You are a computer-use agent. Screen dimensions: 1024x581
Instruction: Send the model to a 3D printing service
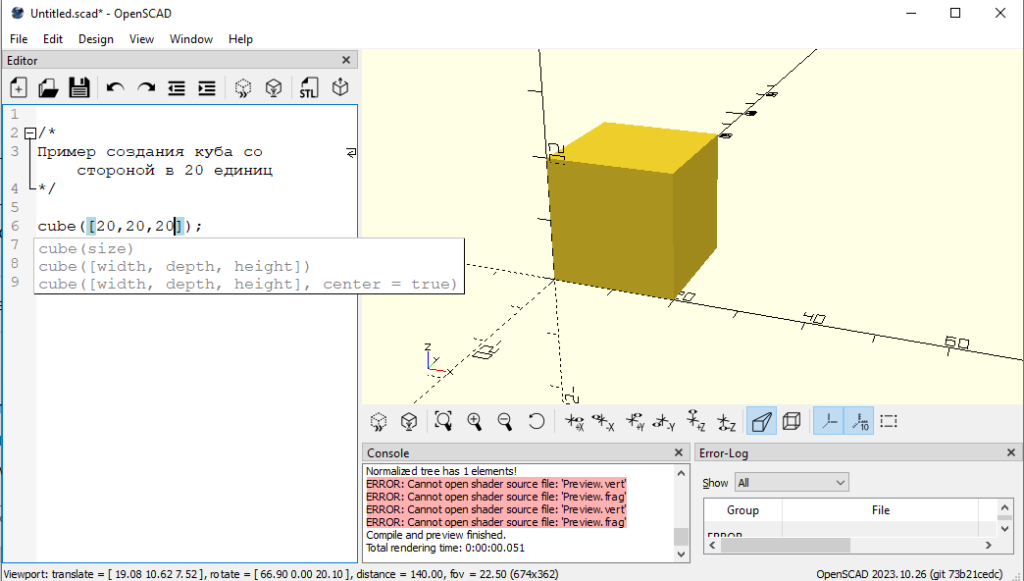339,87
